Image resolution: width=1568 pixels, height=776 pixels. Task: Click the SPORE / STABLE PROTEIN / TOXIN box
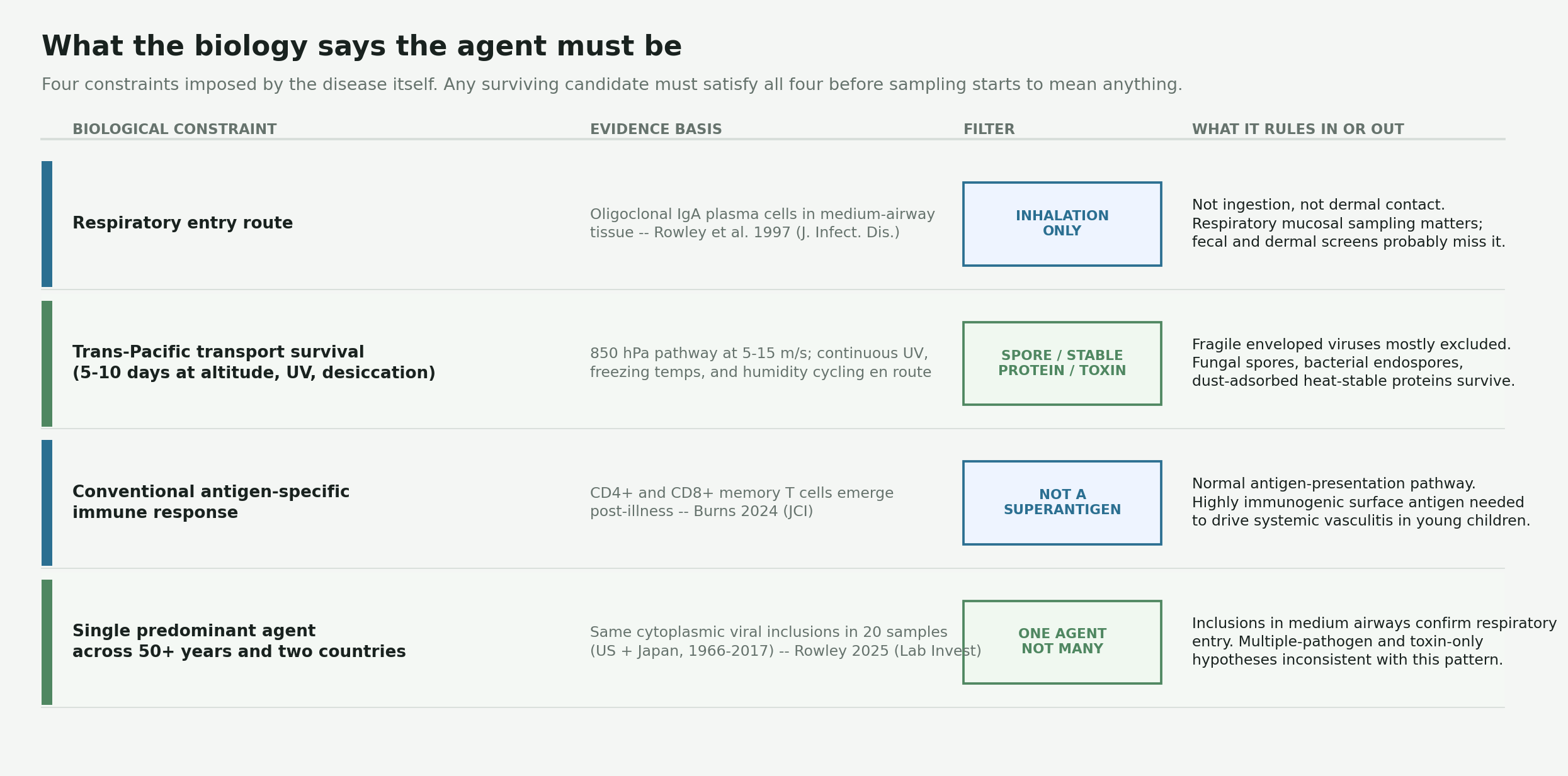click(x=1062, y=363)
